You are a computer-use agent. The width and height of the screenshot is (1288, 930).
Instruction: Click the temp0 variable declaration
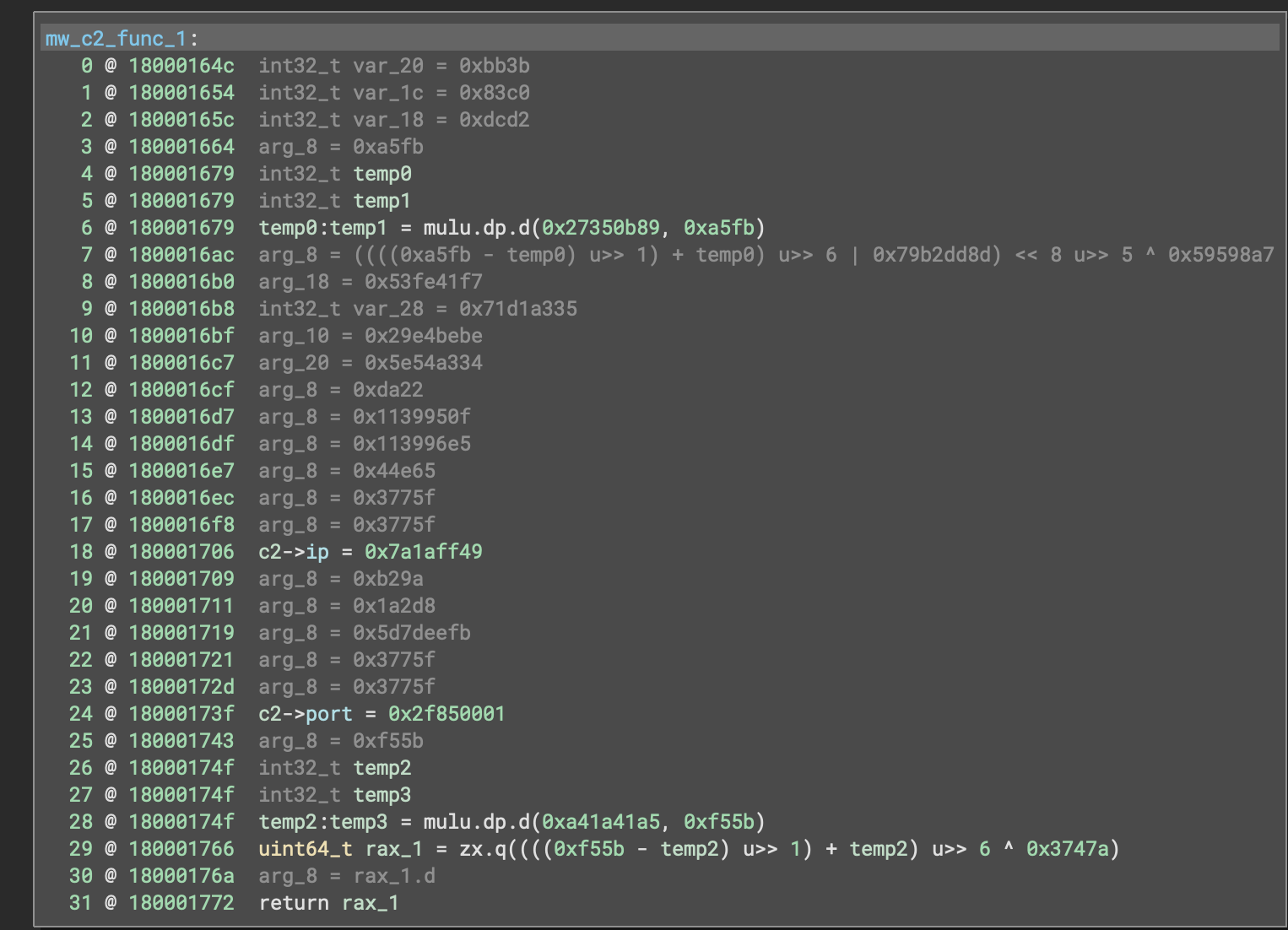tap(383, 173)
